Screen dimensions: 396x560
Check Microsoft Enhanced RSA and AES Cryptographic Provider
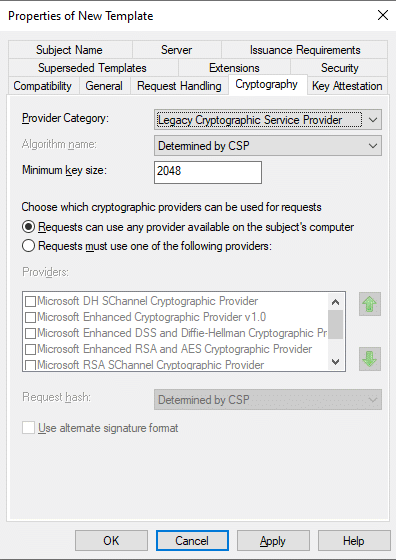point(30,349)
